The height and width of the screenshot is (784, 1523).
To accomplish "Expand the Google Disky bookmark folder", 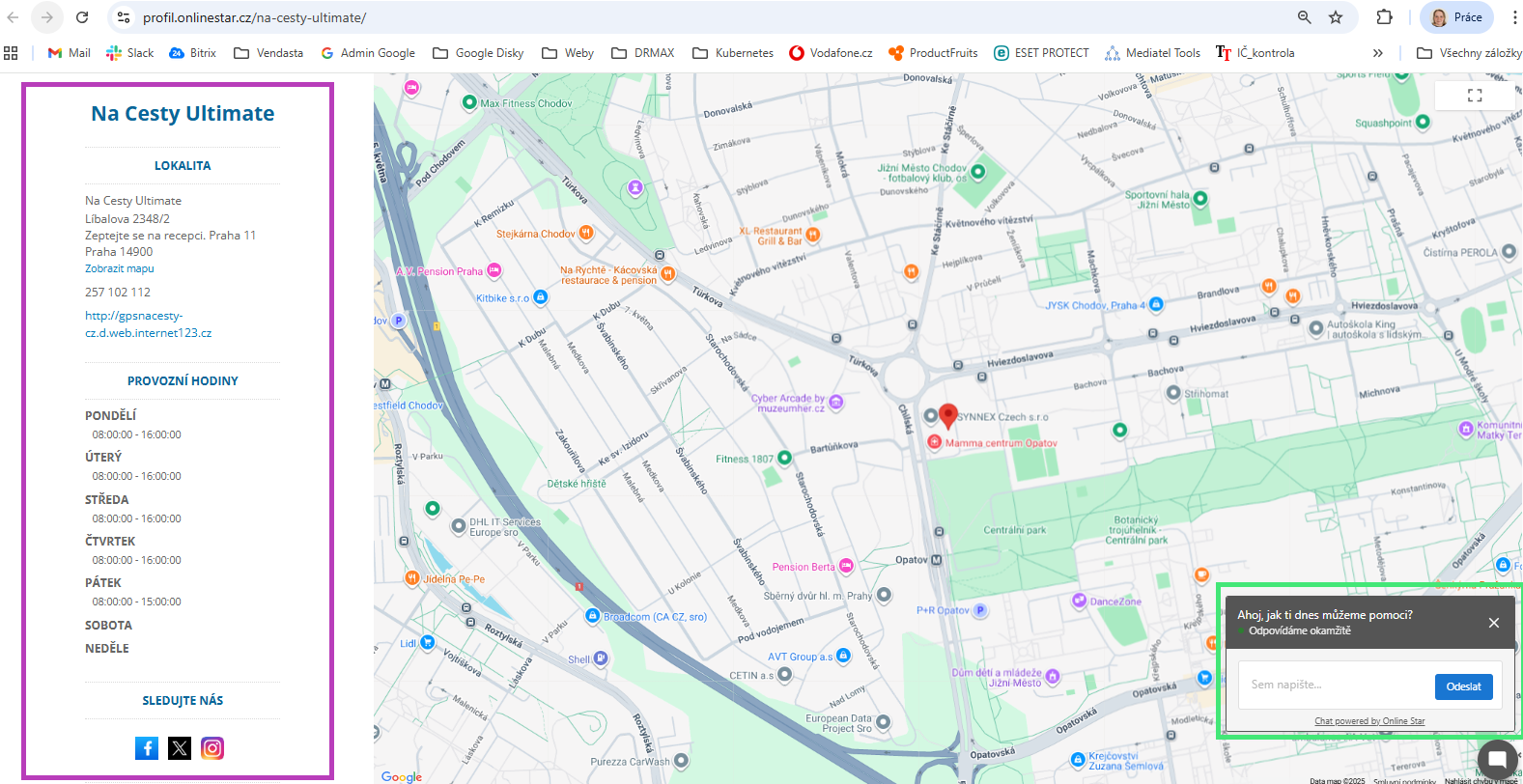I will (x=478, y=53).
